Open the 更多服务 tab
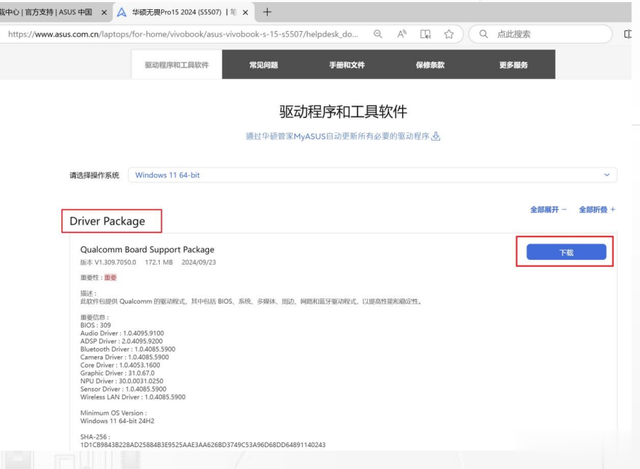 tap(513, 65)
